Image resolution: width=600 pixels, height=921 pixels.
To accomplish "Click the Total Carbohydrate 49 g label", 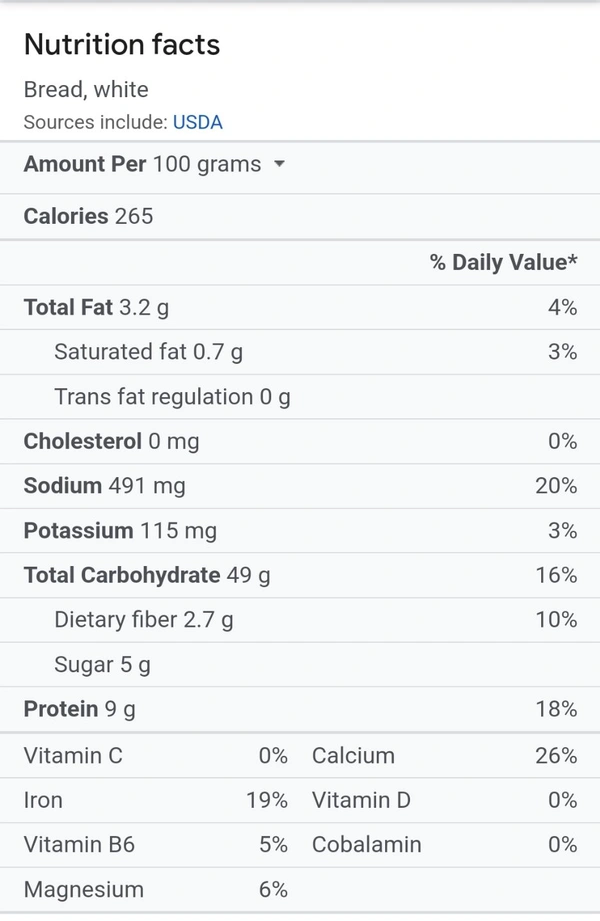I will pos(147,575).
